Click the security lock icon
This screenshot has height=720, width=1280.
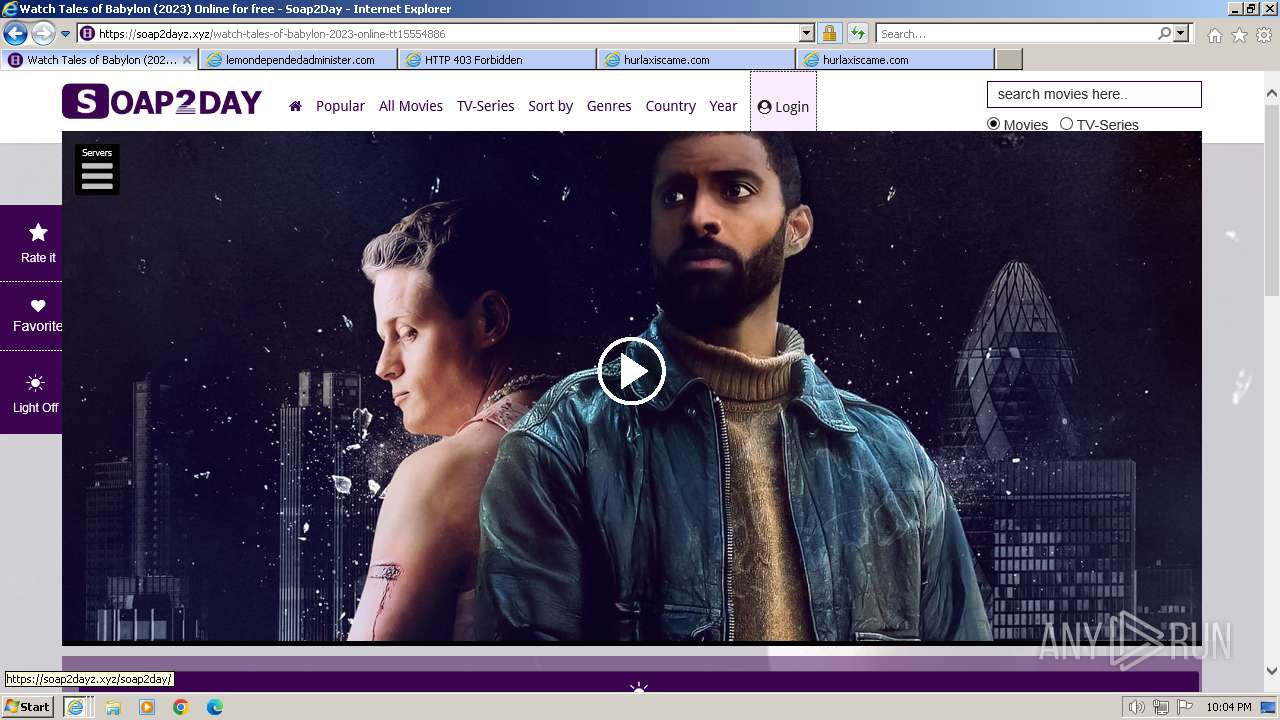829,33
